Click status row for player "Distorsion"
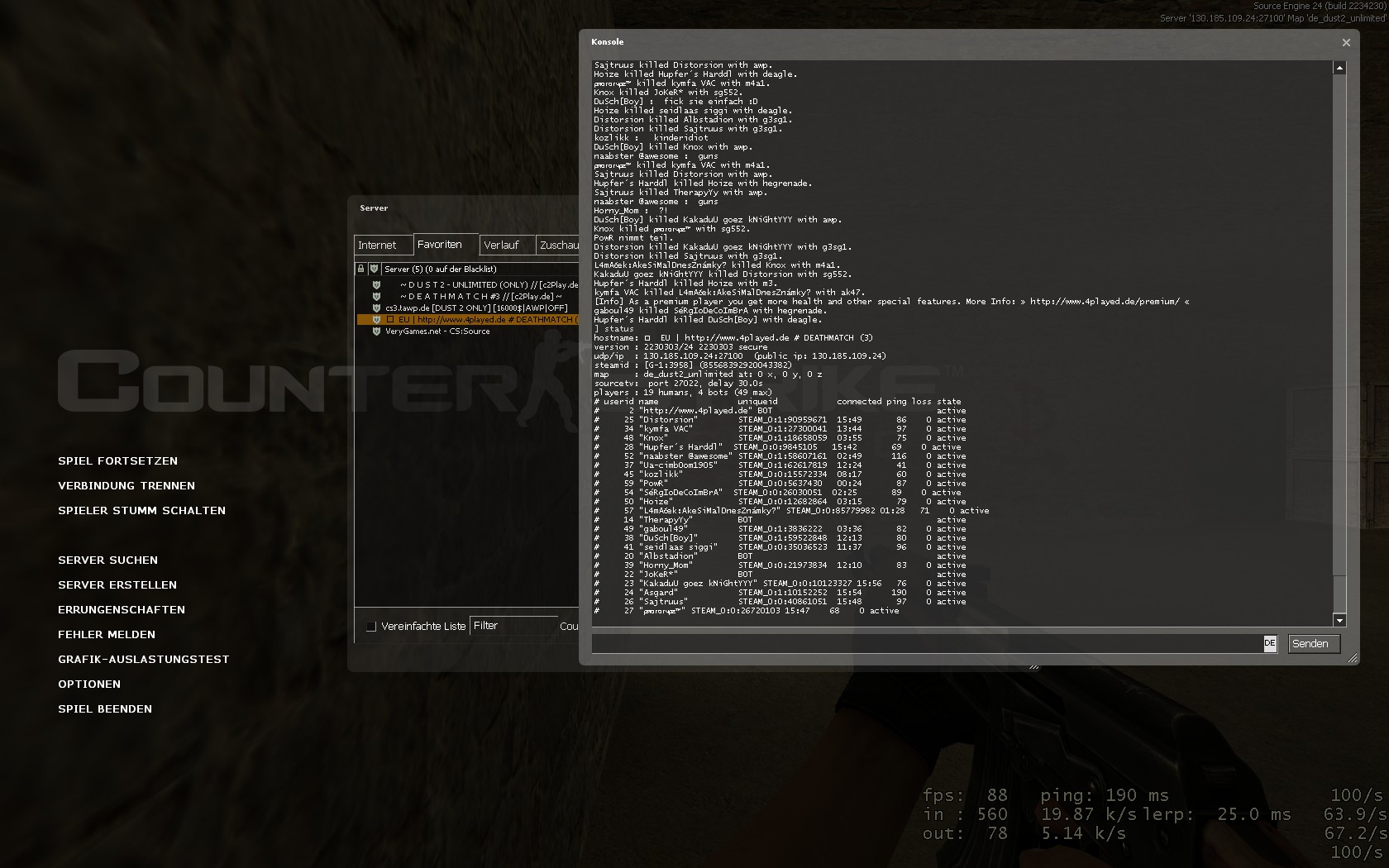 780,419
